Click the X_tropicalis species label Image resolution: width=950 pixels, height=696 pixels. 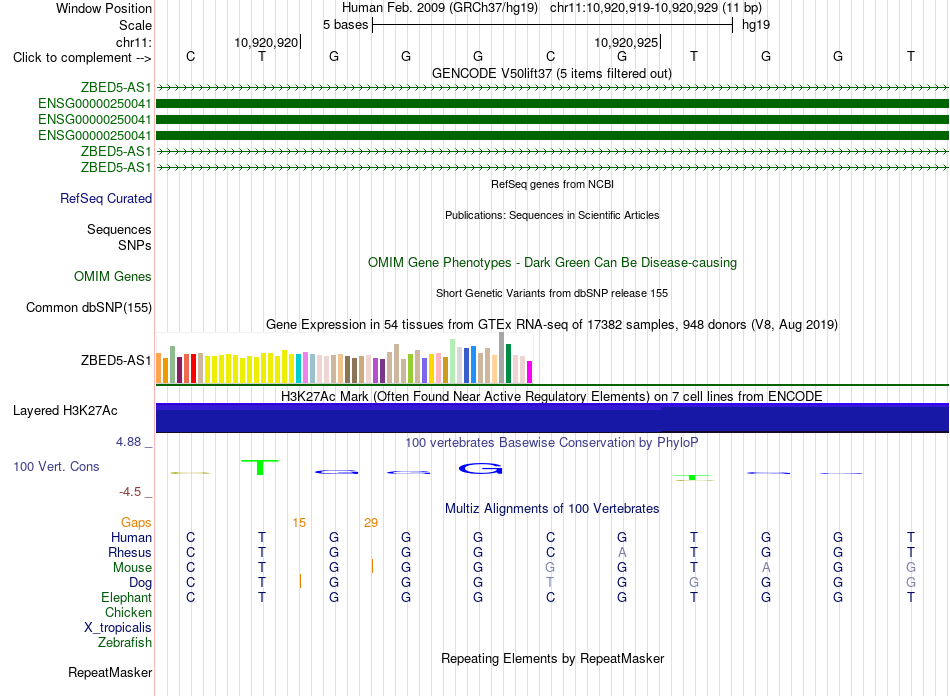(x=118, y=628)
